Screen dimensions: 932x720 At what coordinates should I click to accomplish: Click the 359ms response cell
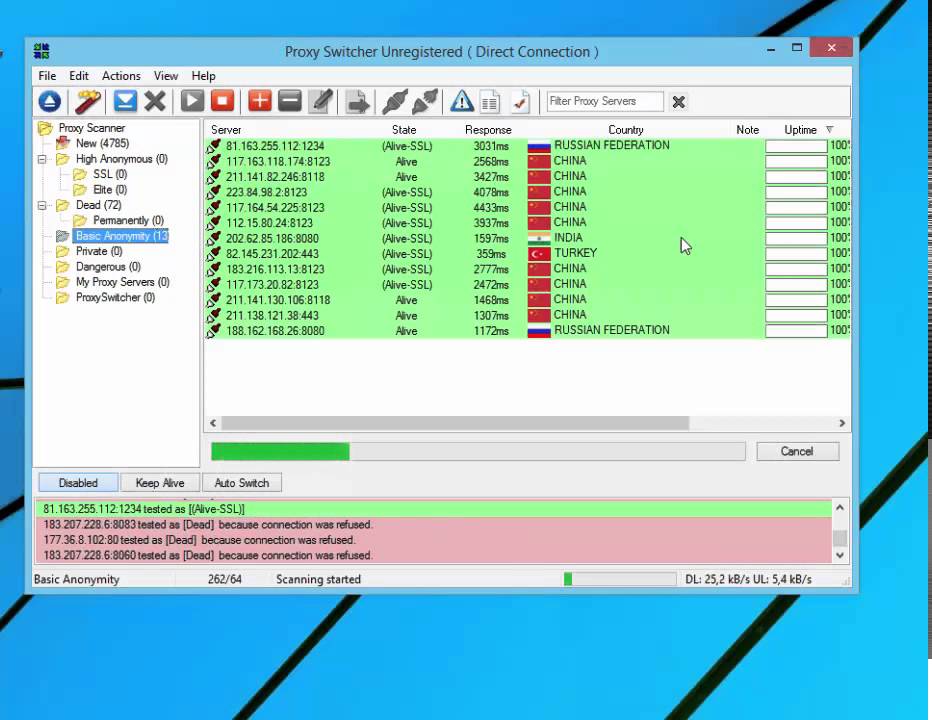pyautogui.click(x=491, y=254)
